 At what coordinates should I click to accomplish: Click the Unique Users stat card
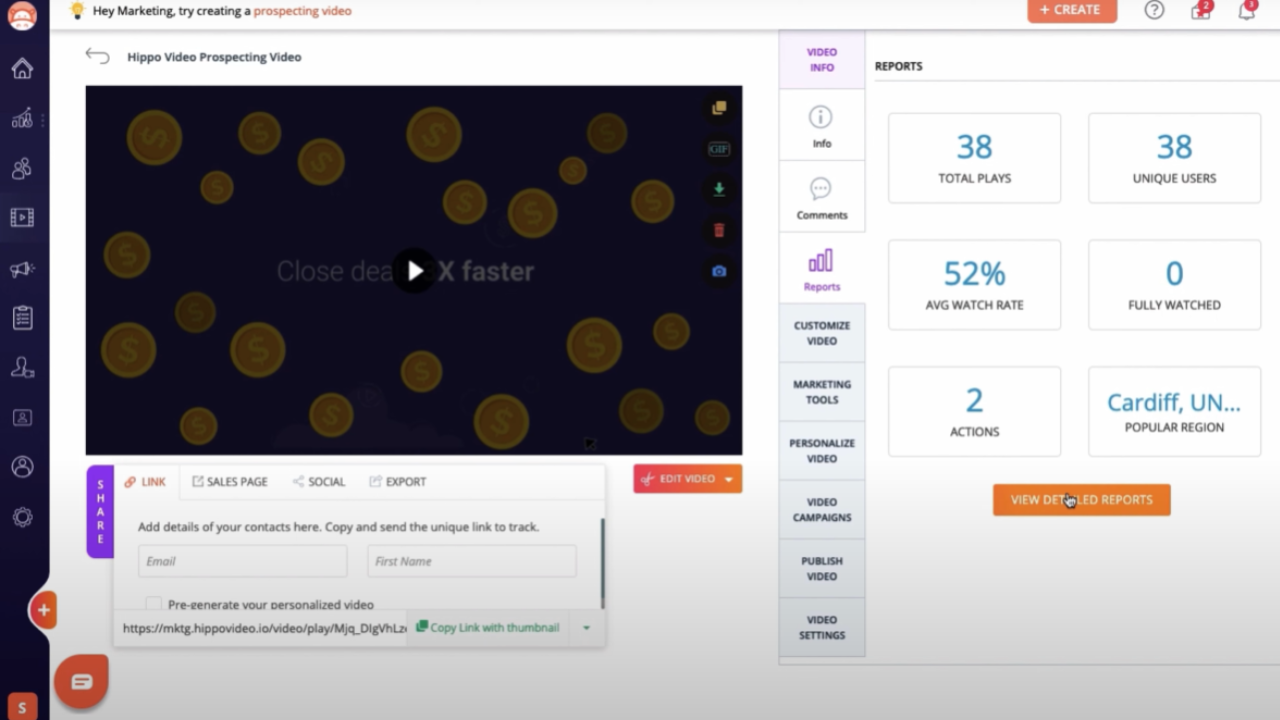[x=1174, y=158]
